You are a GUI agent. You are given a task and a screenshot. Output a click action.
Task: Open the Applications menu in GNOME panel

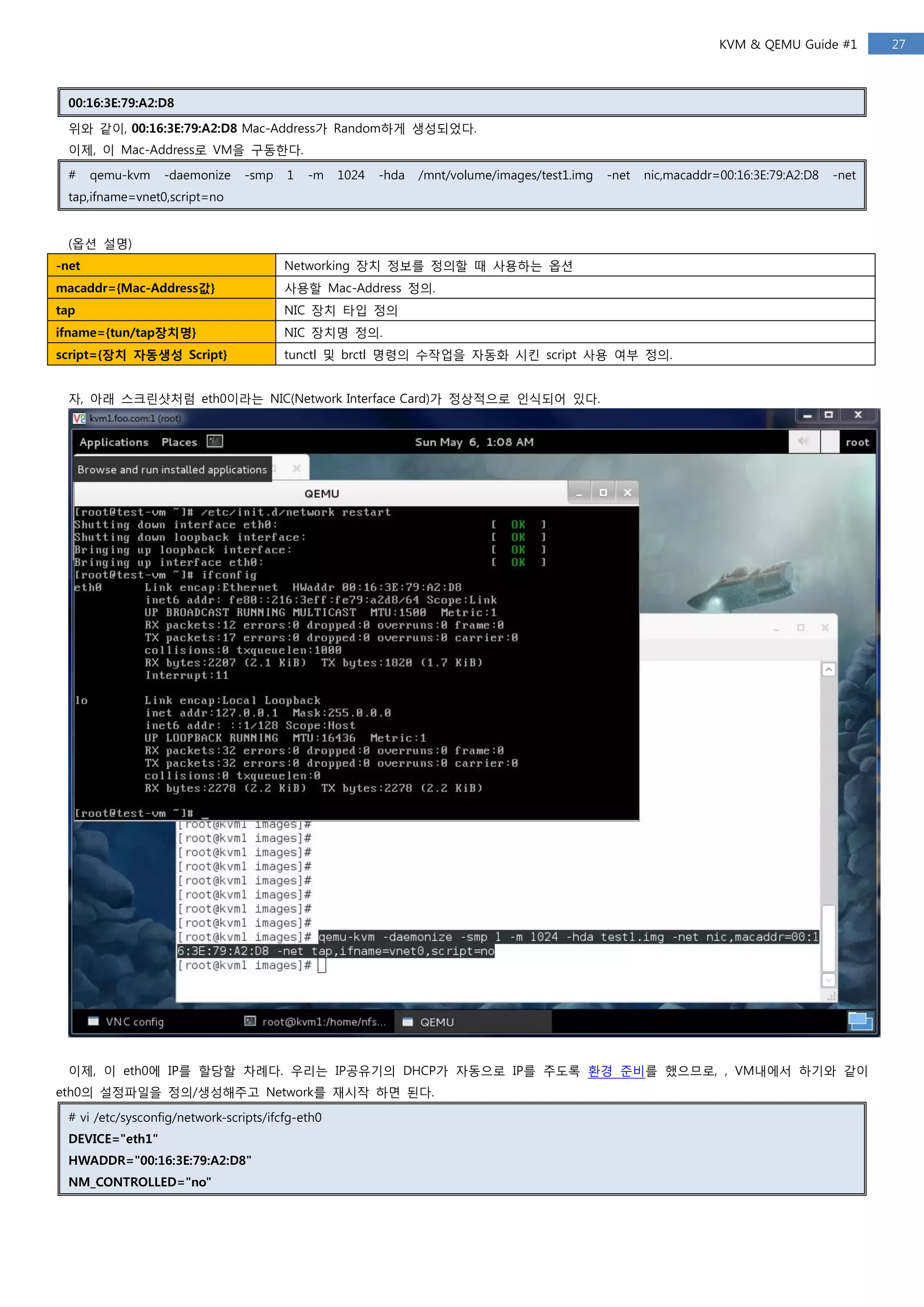pos(114,442)
